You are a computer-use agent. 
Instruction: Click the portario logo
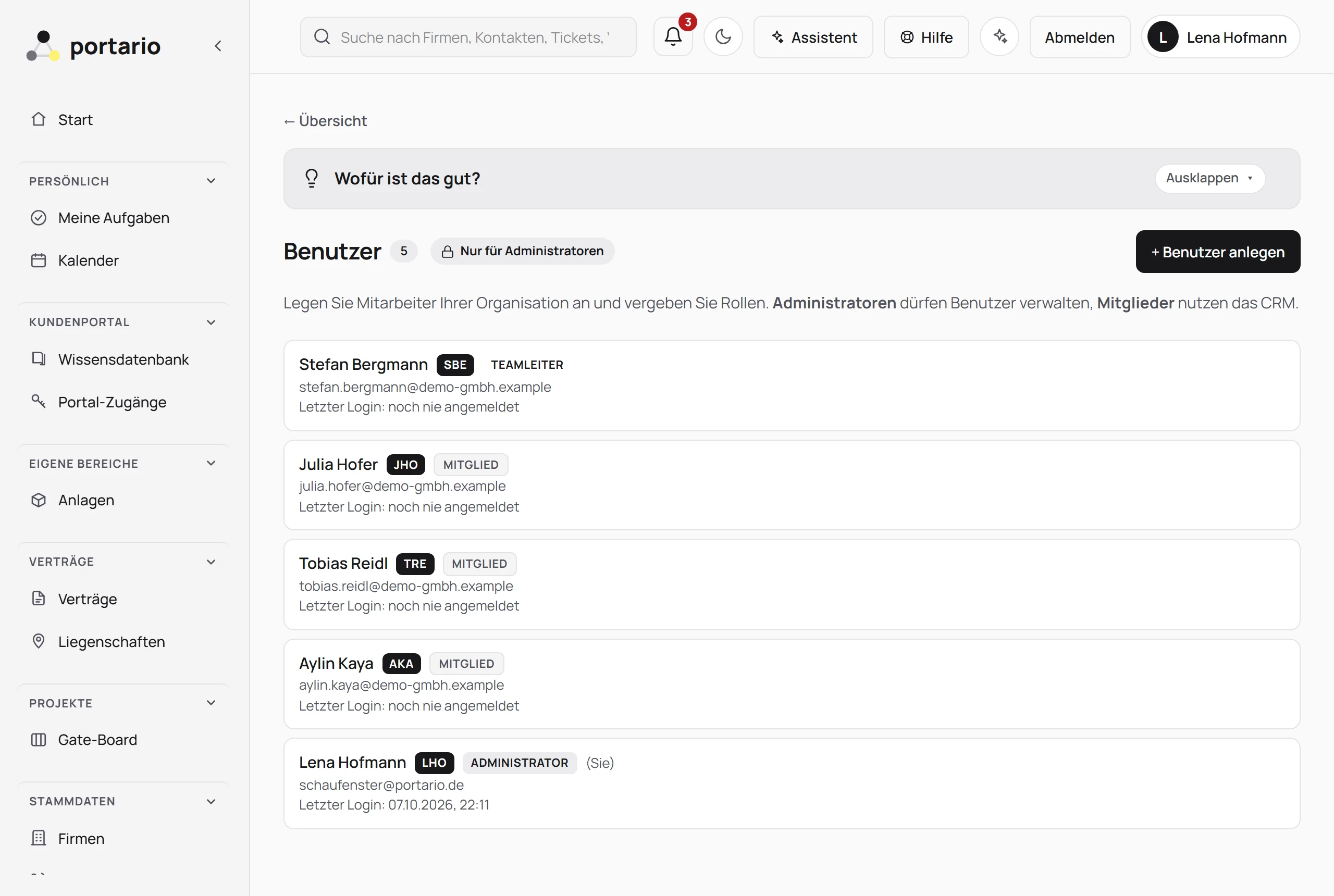pos(94,46)
